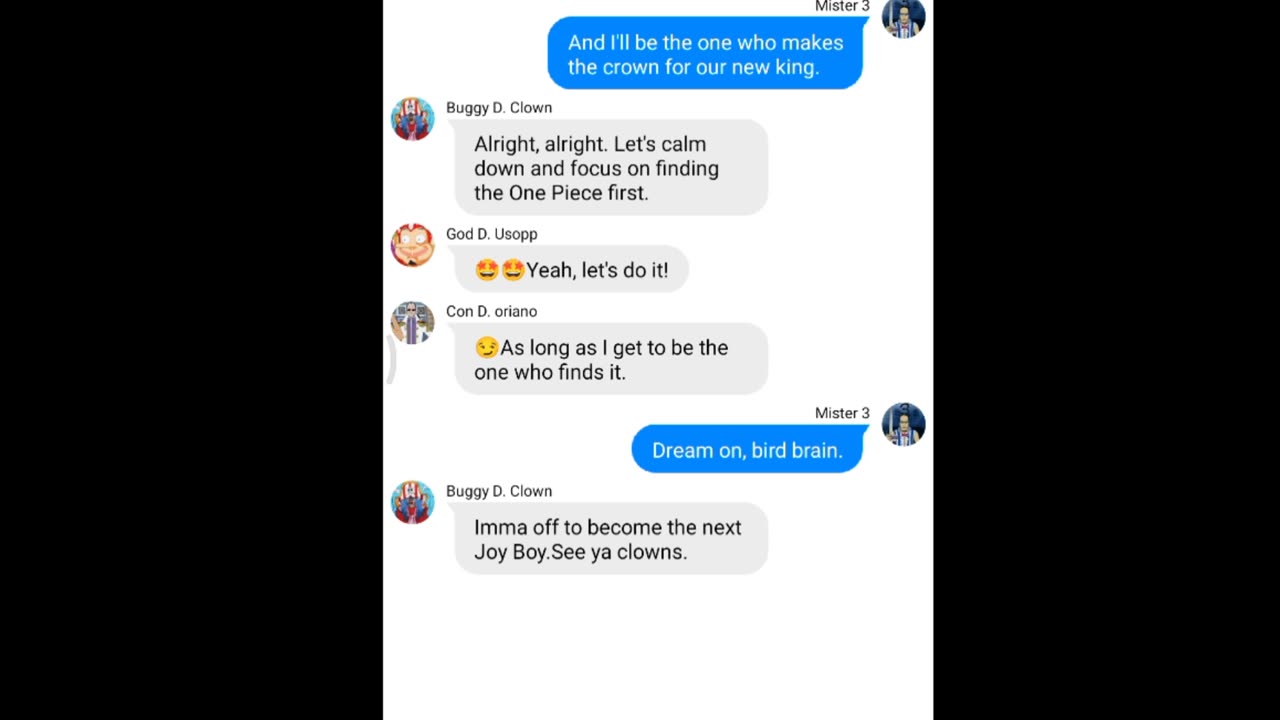Click the 'Mister 3' name above the crown message

(x=842, y=7)
